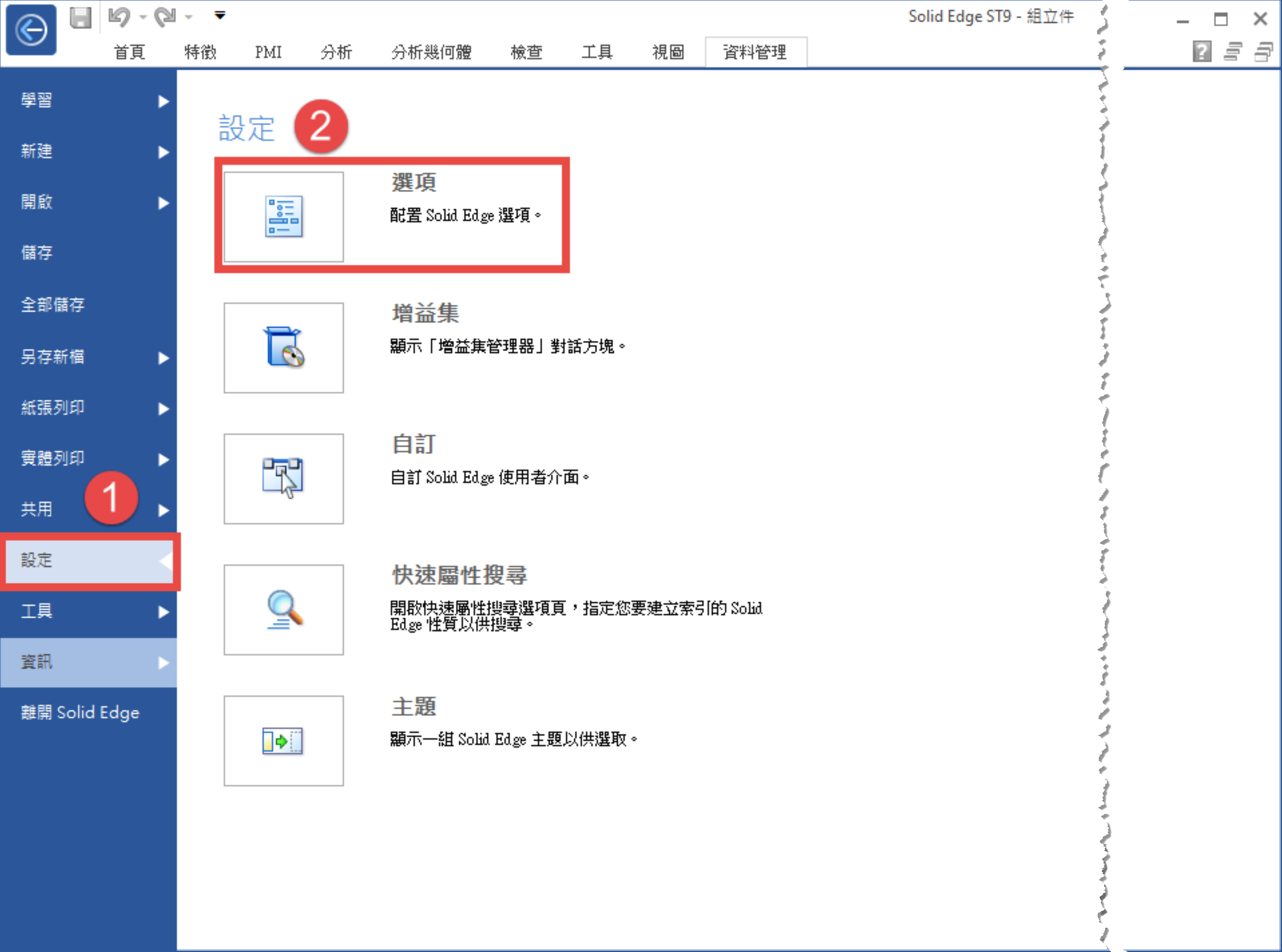The width and height of the screenshot is (1282, 952).
Task: Open the 增益集 add-in manager icon tile
Action: pyautogui.click(x=284, y=348)
